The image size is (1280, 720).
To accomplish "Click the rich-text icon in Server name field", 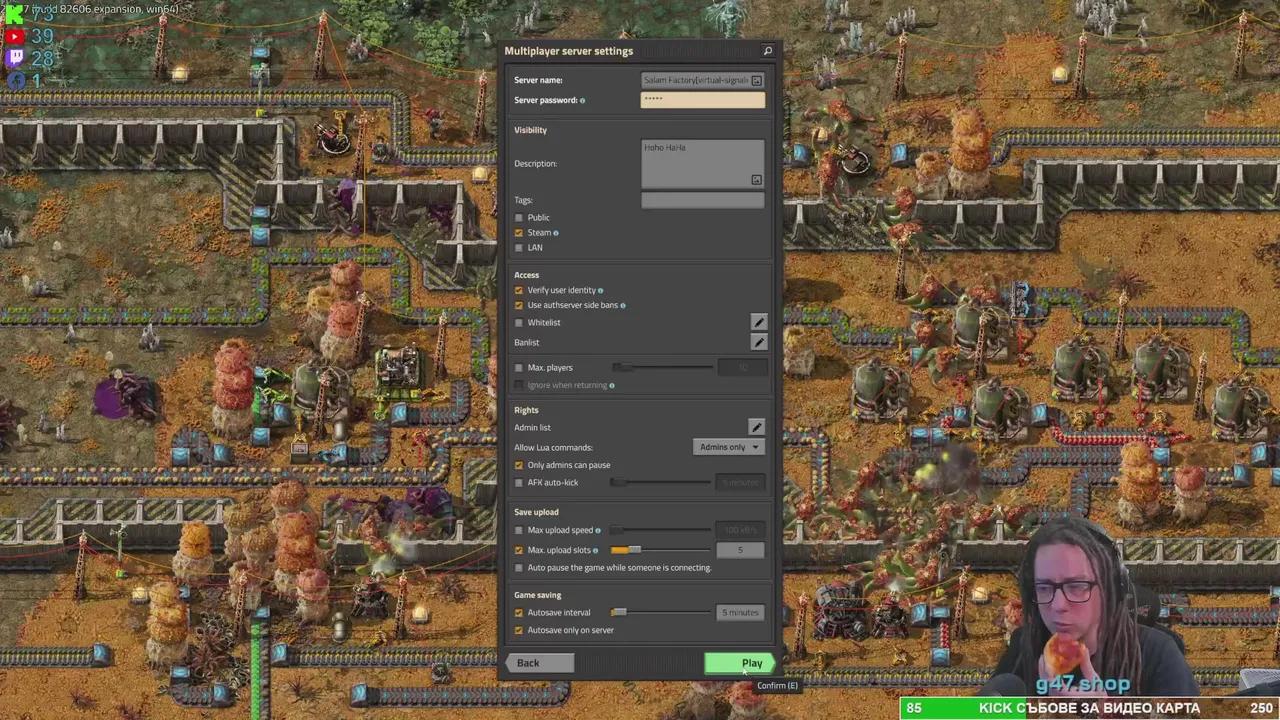I will point(756,80).
